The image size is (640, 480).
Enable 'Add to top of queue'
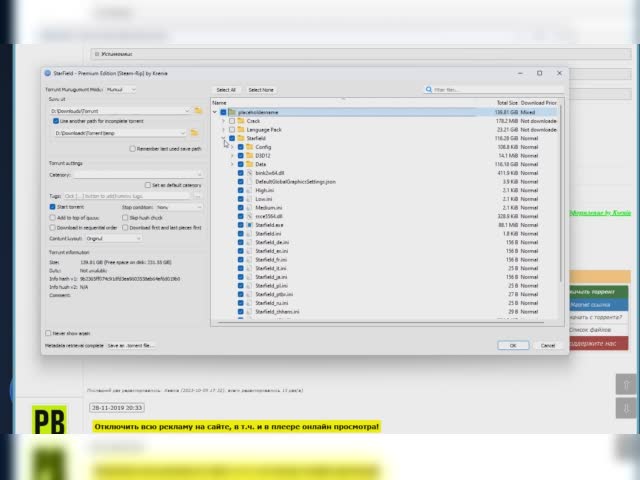tap(52, 218)
